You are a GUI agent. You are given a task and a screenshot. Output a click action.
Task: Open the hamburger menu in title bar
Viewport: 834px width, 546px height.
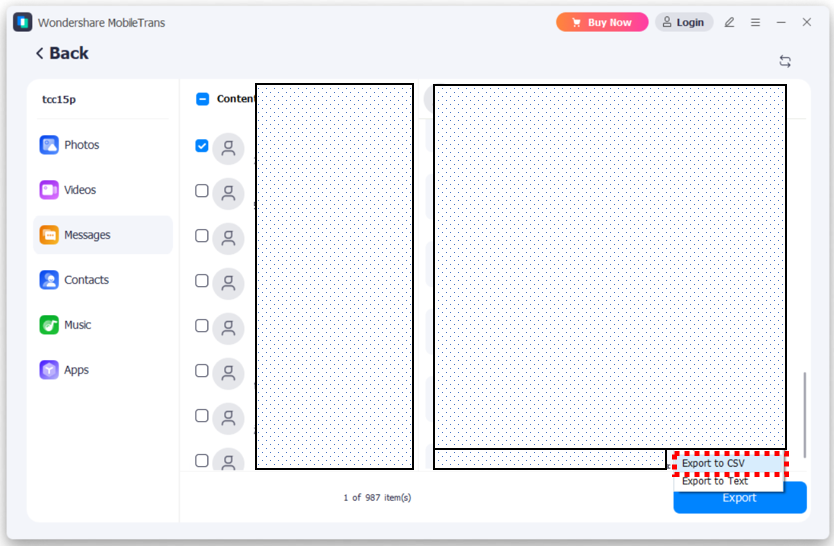pos(755,22)
